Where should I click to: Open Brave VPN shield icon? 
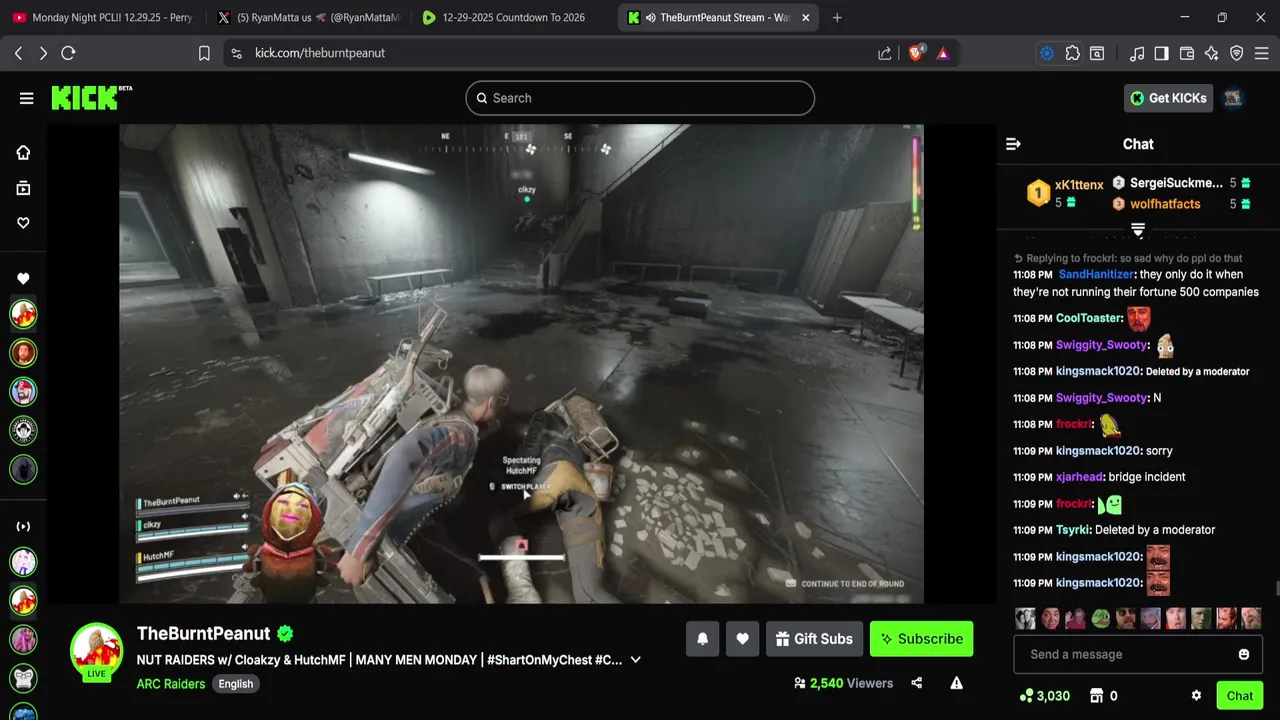(1237, 53)
